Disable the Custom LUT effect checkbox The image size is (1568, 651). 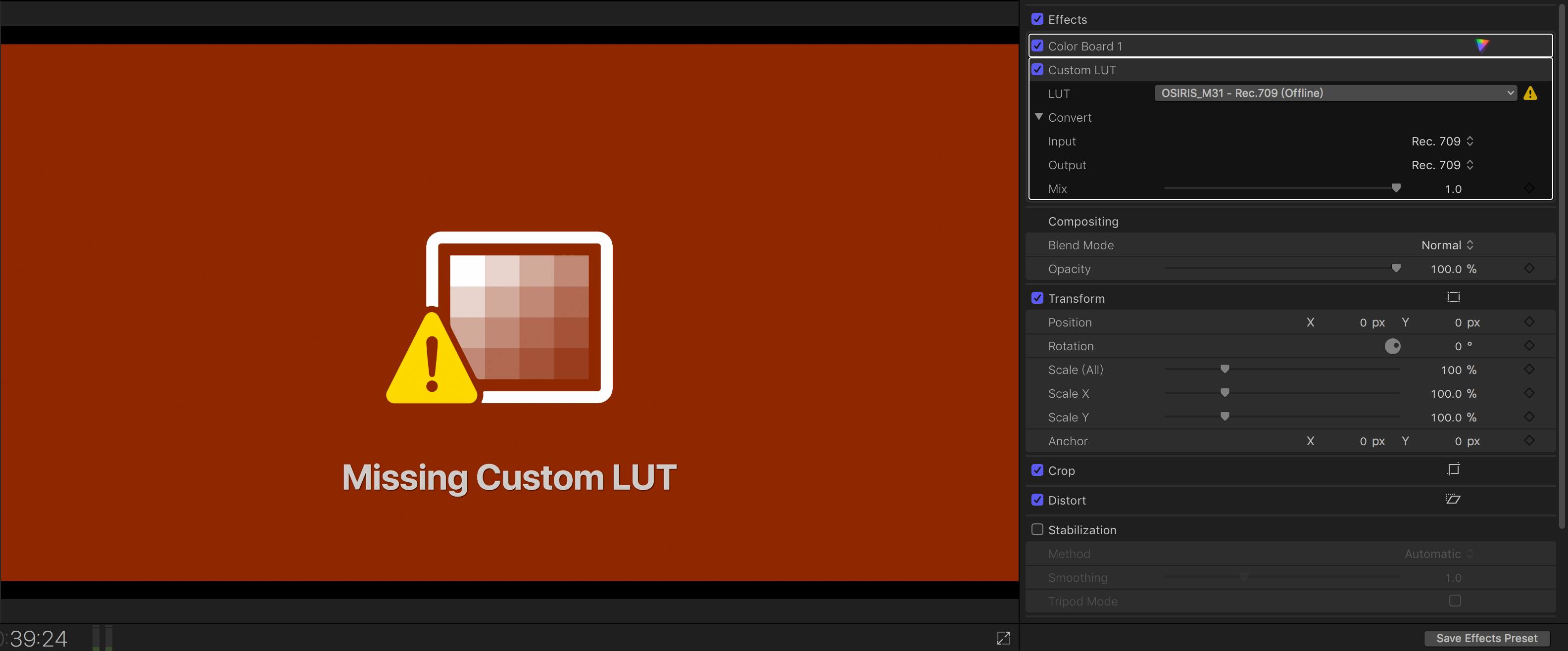click(x=1037, y=69)
